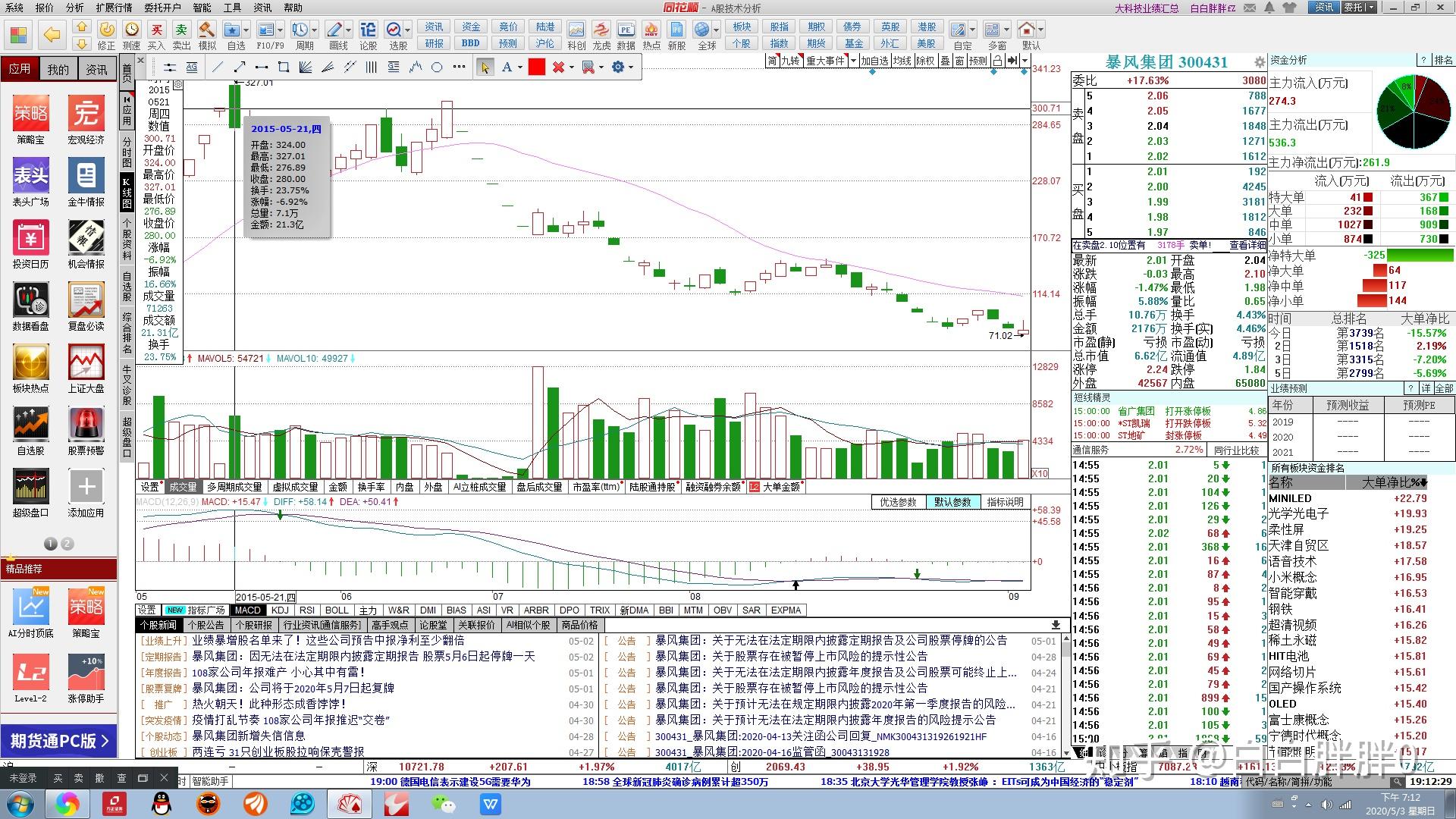Switch to the 个股公告 tab

[x=206, y=626]
